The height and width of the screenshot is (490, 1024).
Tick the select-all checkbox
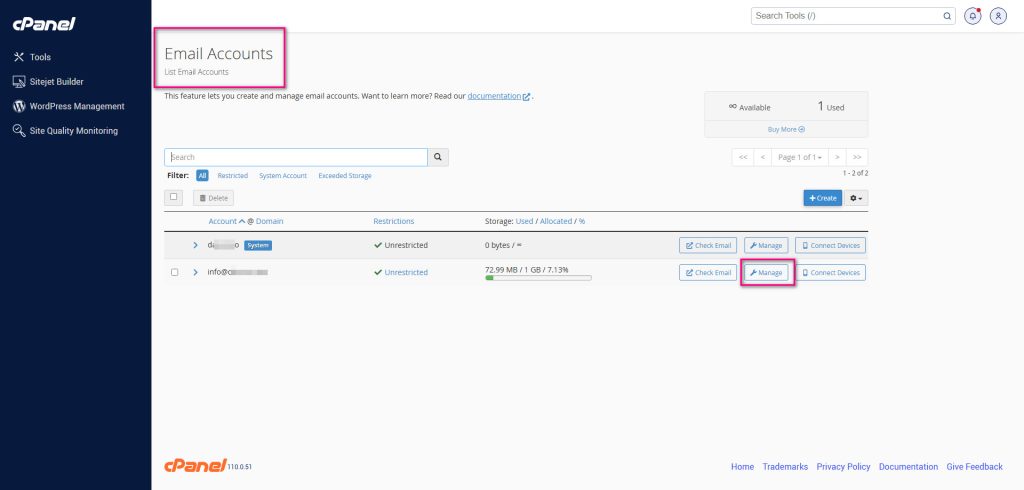coord(173,197)
